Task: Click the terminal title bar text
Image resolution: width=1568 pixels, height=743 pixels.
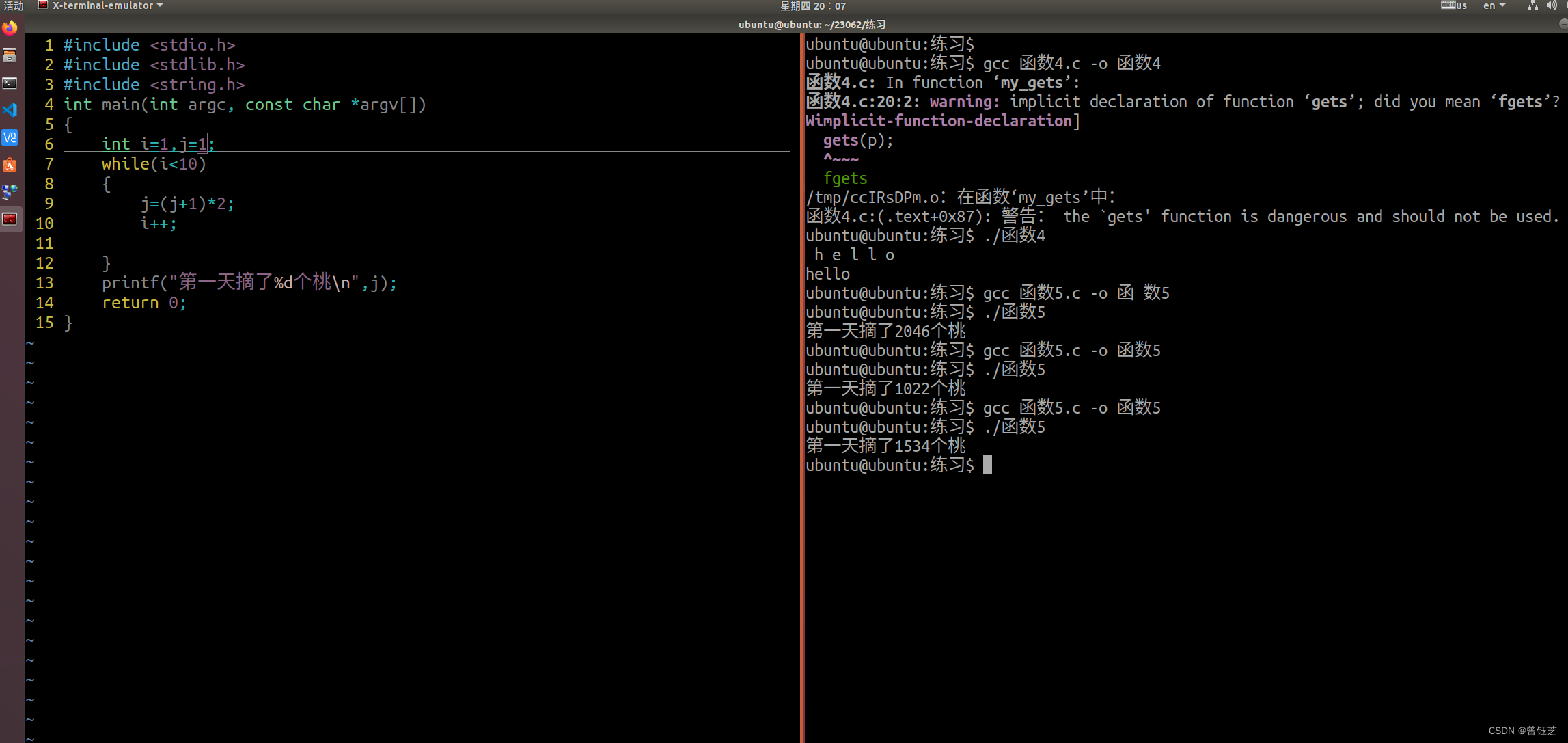Action: (x=811, y=24)
